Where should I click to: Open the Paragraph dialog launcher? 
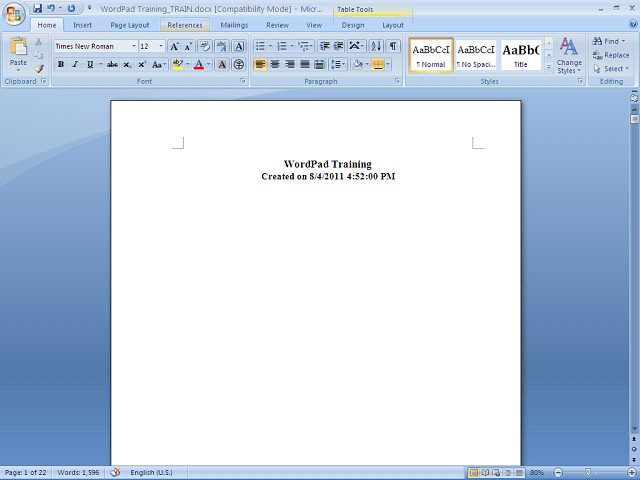point(397,81)
